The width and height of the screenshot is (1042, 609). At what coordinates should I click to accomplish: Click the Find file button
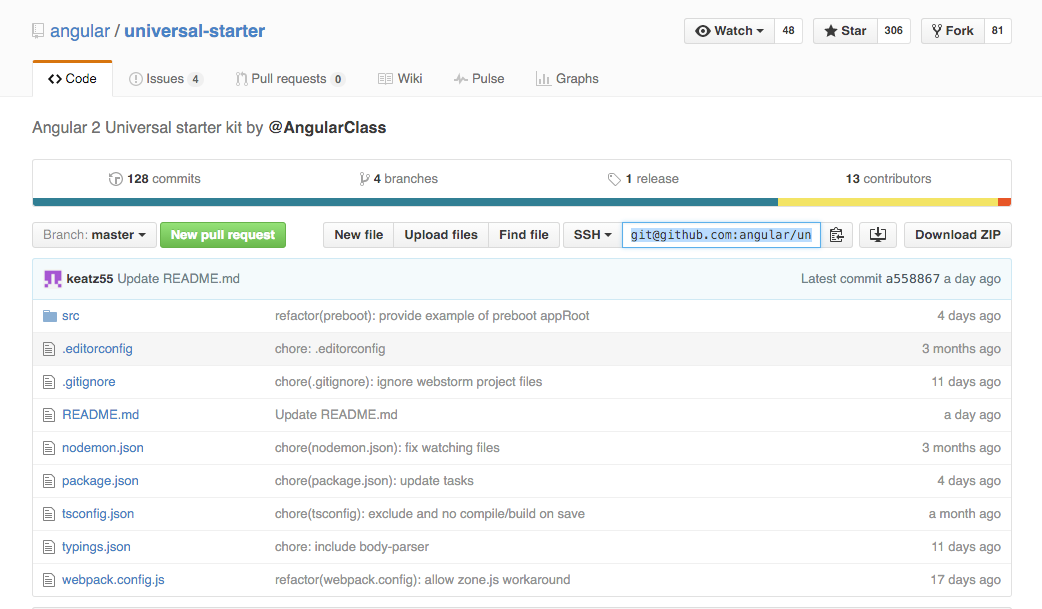[524, 235]
